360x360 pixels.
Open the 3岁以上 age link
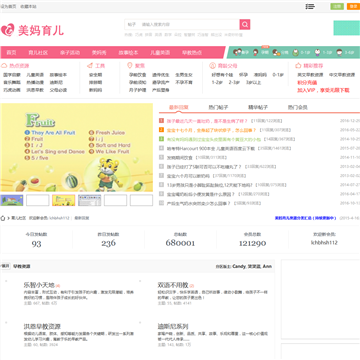click(x=253, y=82)
